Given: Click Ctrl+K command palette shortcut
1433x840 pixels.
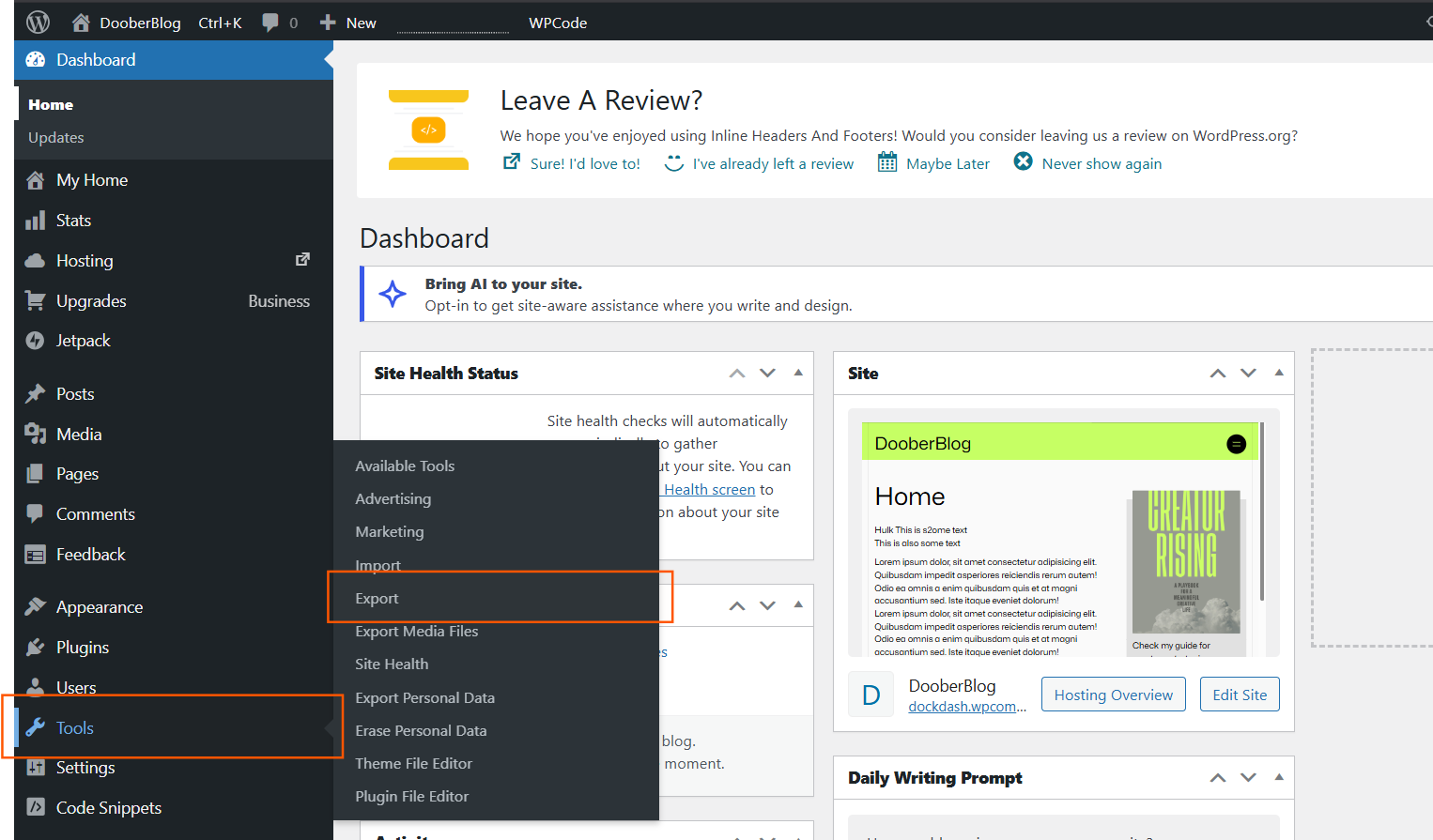Looking at the screenshot, I should (x=220, y=23).
